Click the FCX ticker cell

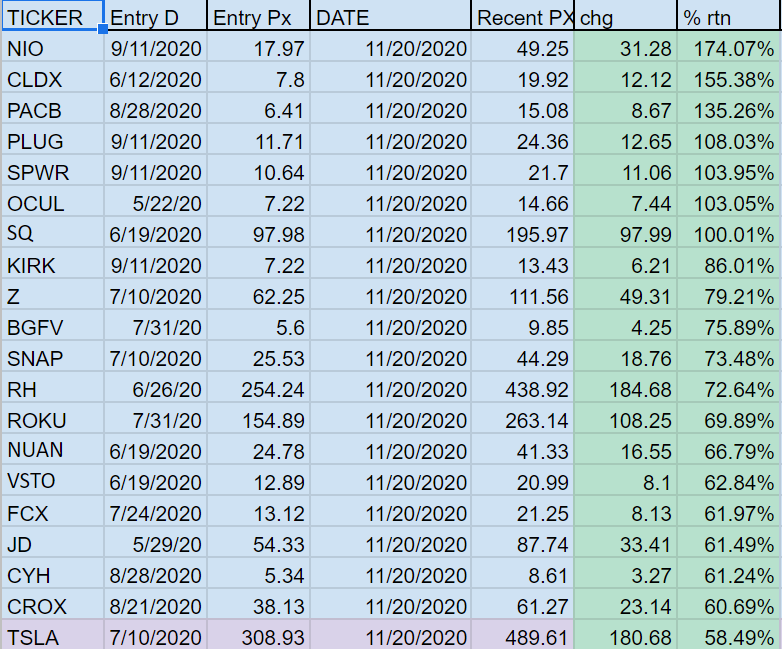tap(52, 511)
